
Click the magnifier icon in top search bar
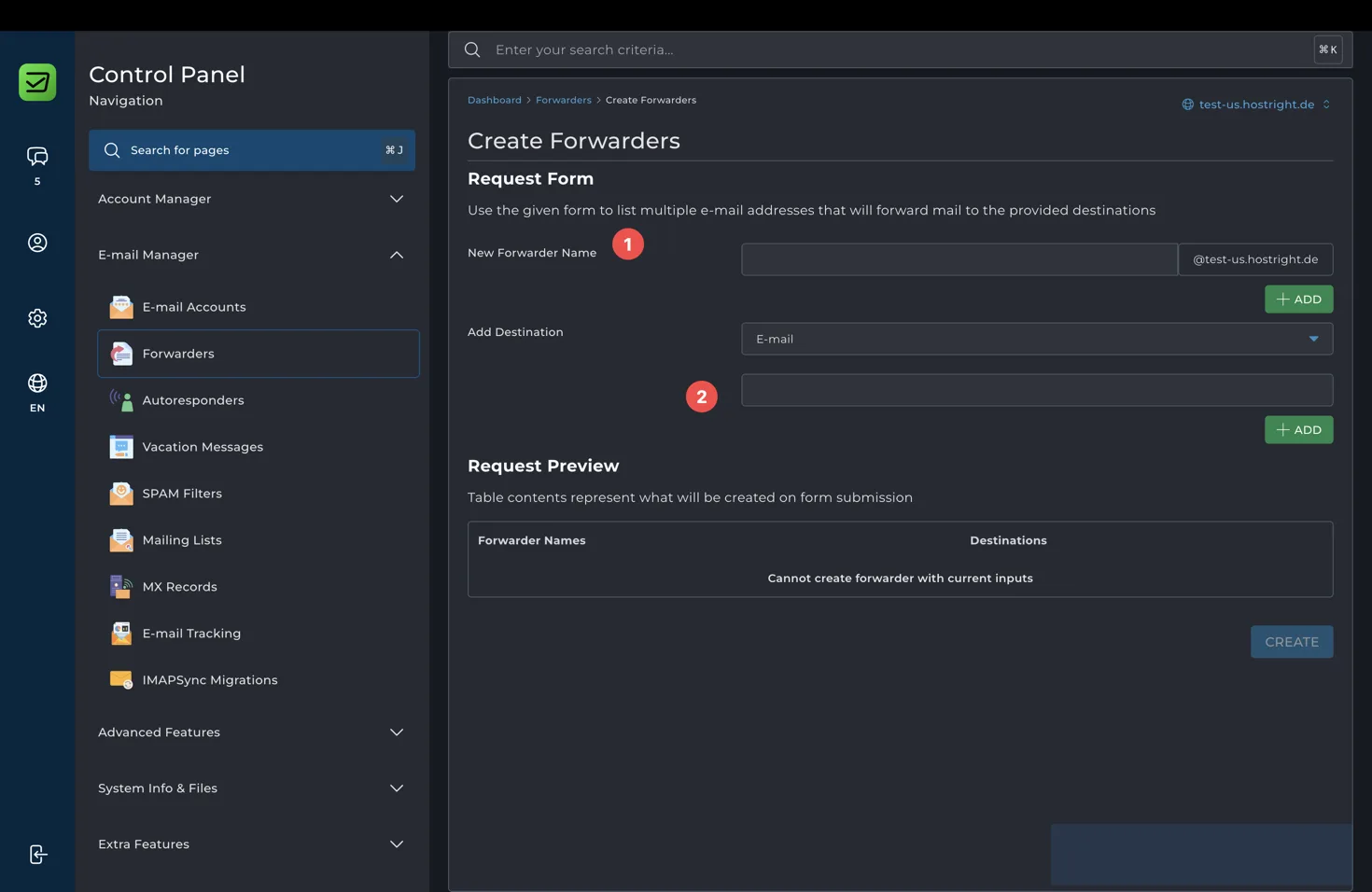click(472, 49)
